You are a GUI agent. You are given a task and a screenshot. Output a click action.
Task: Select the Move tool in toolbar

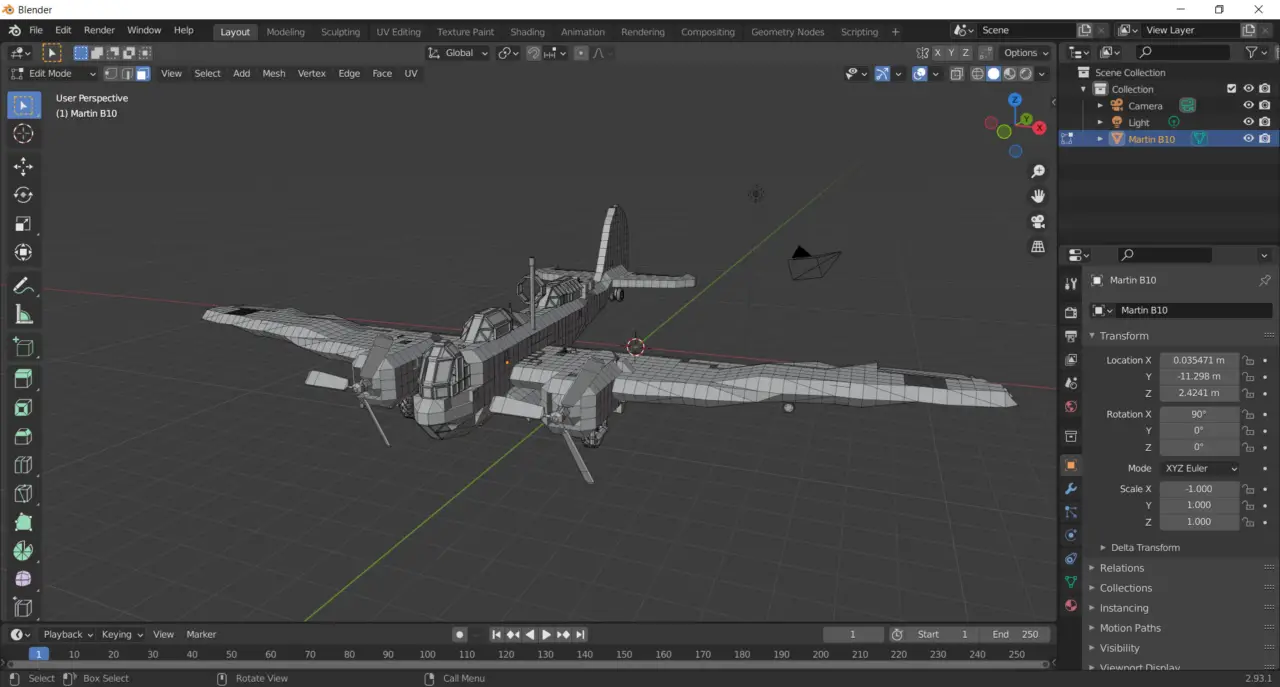pyautogui.click(x=24, y=167)
